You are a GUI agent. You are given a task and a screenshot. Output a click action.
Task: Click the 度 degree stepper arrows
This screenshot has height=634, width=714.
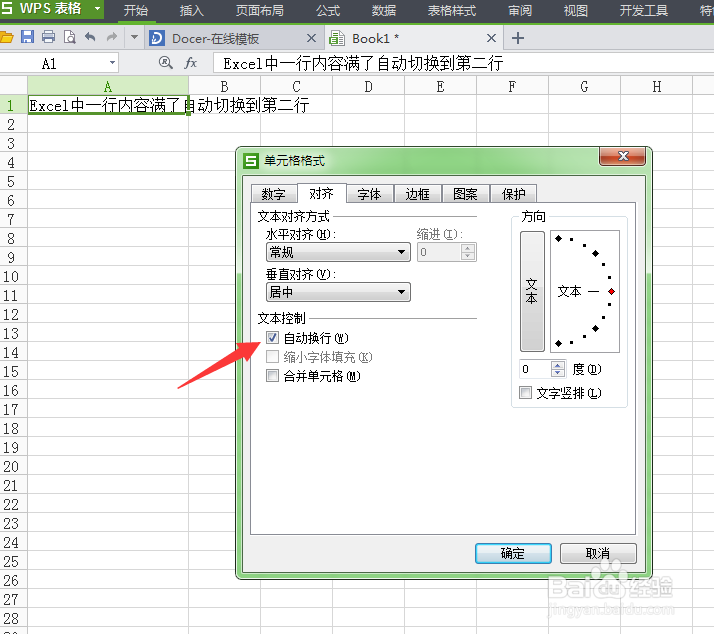point(558,368)
